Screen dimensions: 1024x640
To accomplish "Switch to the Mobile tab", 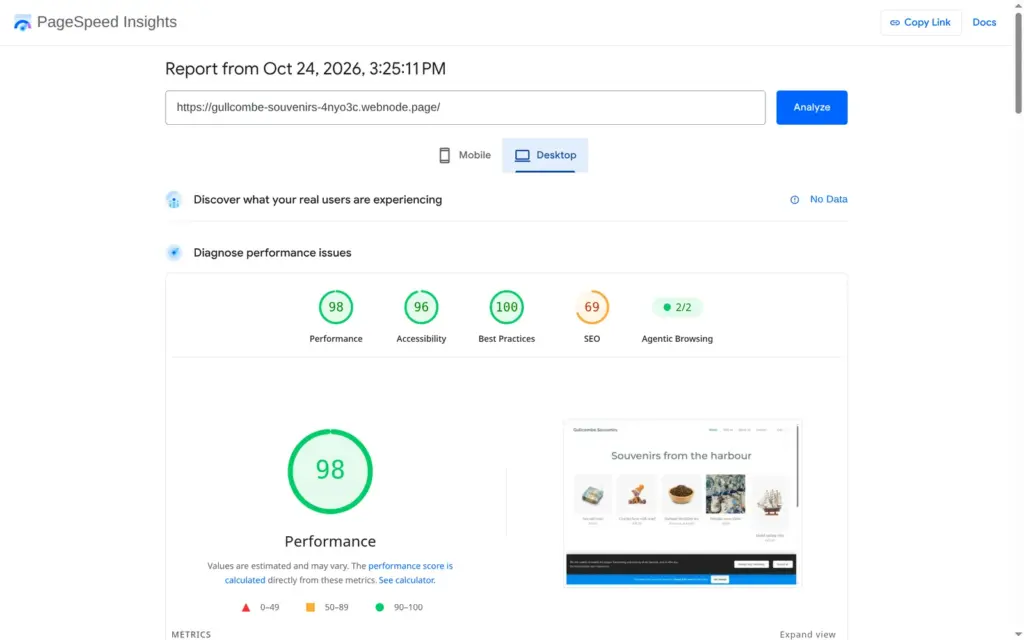I will 464,155.
